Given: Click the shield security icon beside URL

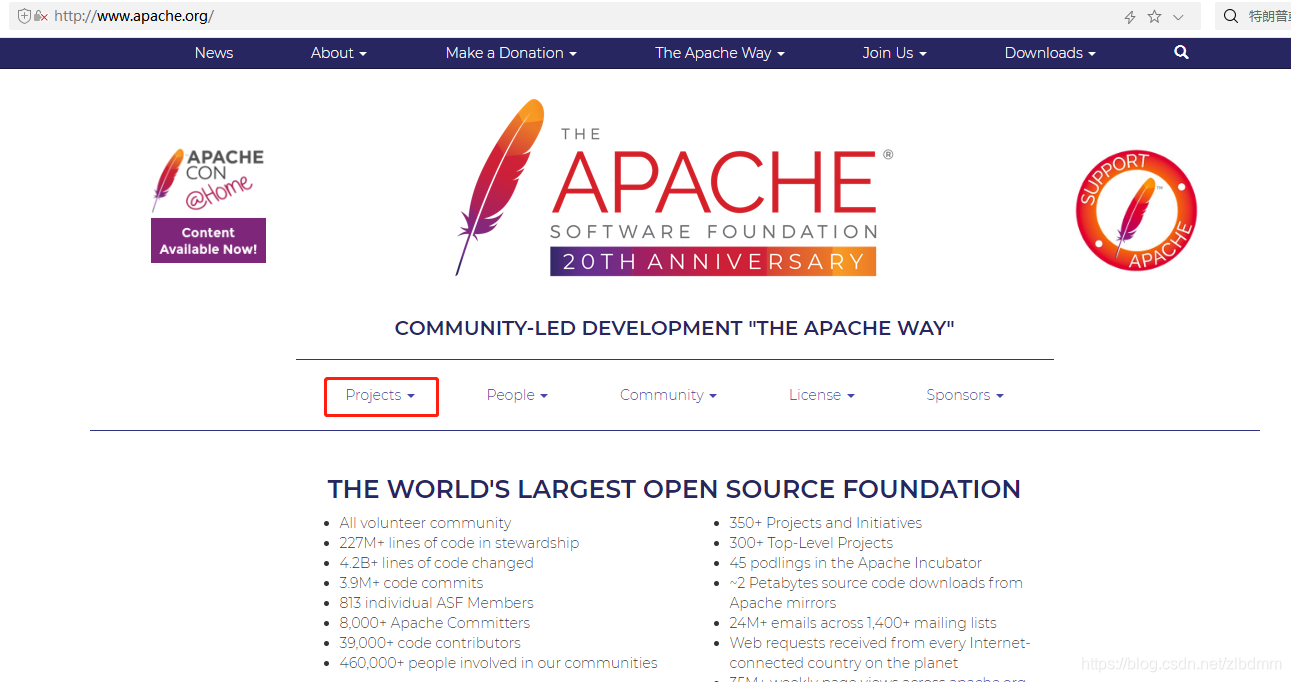Looking at the screenshot, I should click(25, 16).
